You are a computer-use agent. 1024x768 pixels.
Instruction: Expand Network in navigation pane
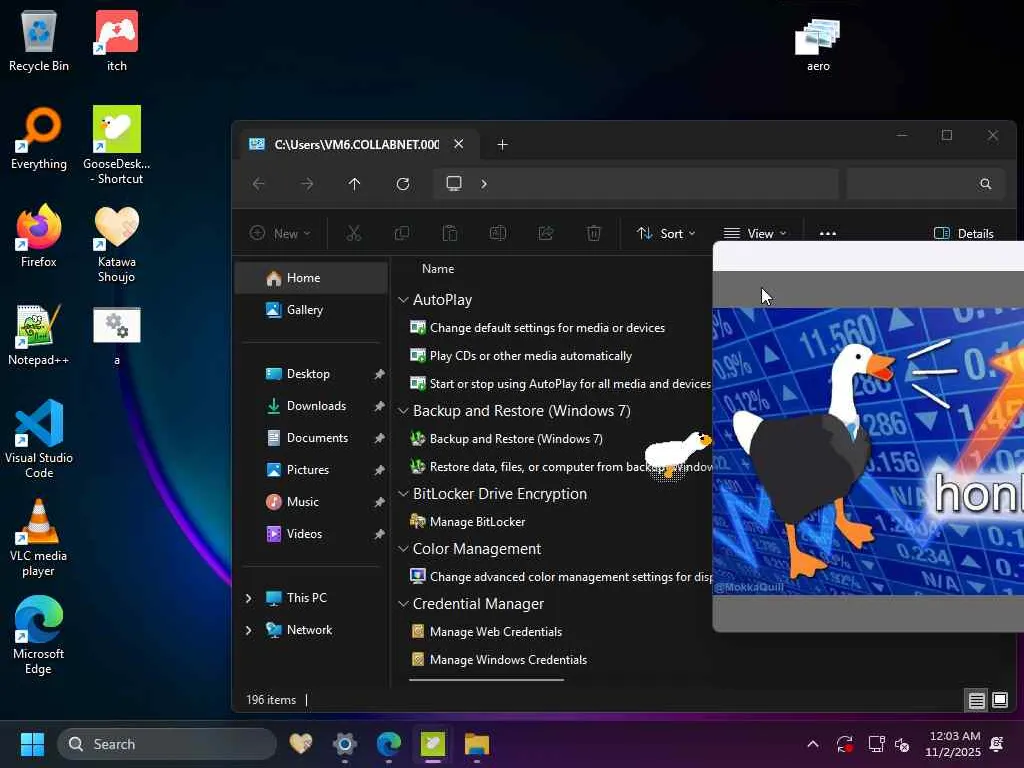click(248, 630)
